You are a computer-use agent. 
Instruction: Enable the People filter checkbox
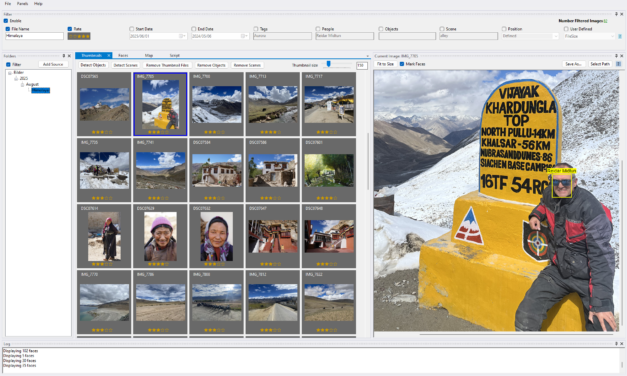(317, 29)
